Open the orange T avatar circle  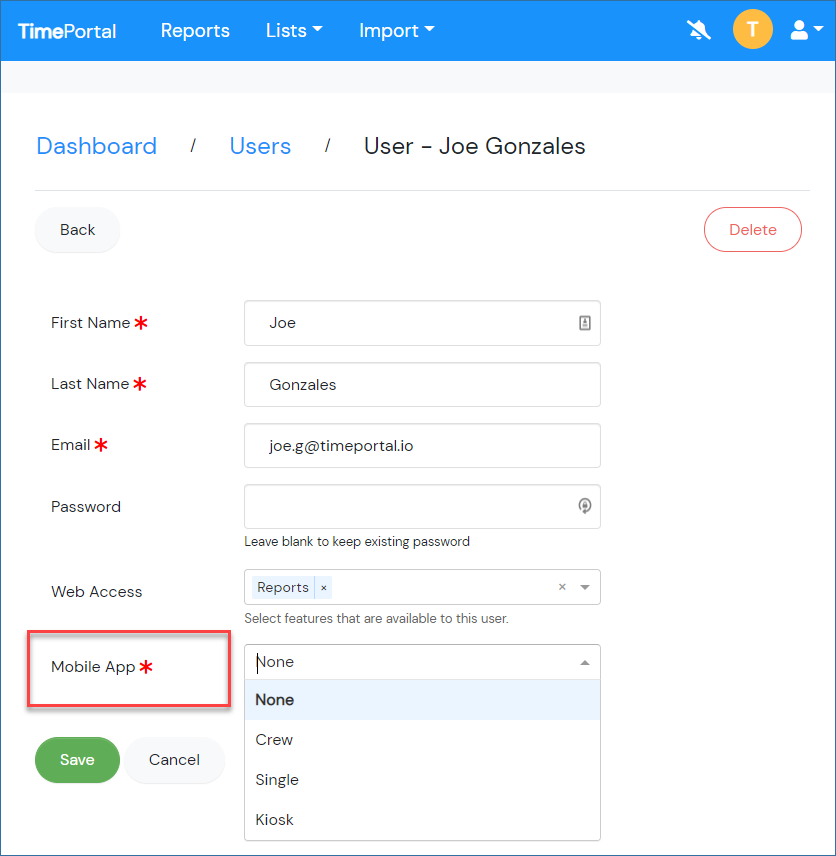pos(752,29)
